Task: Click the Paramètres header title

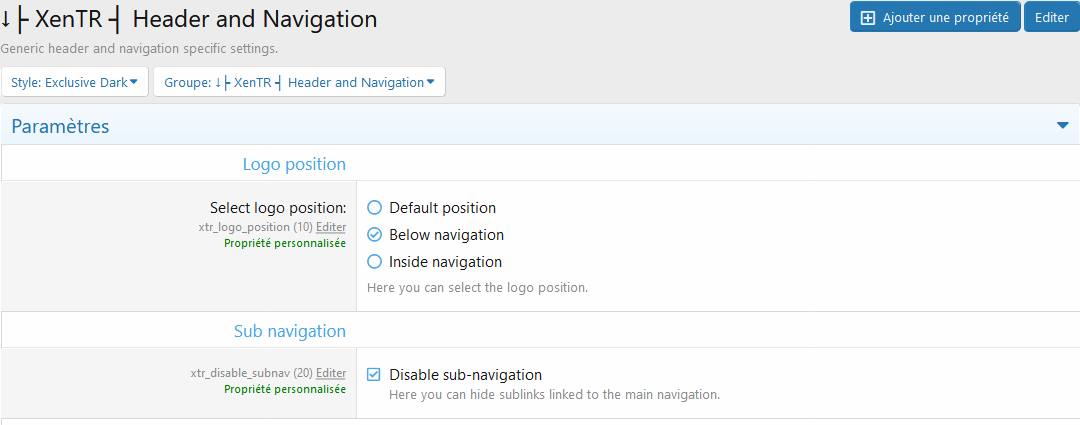Action: pyautogui.click(x=61, y=127)
